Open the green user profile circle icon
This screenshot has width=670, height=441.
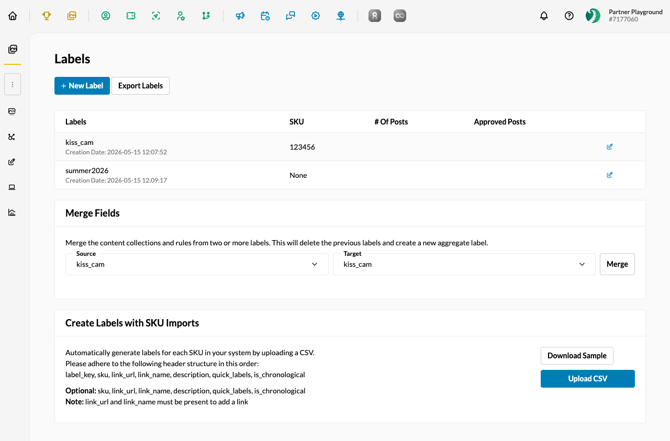point(106,16)
